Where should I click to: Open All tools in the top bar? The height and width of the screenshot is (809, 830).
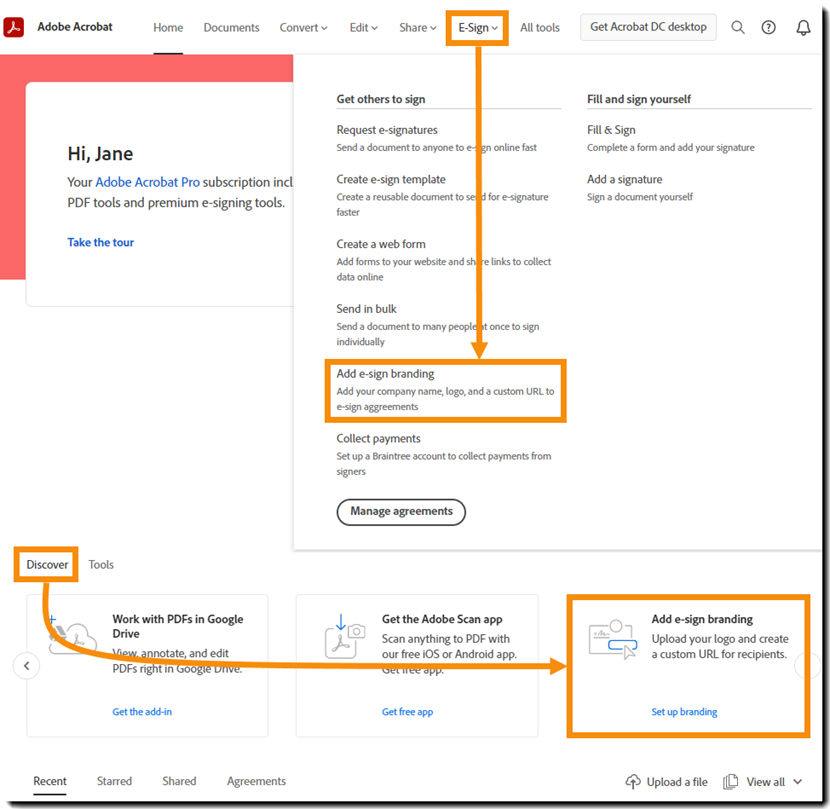[539, 28]
